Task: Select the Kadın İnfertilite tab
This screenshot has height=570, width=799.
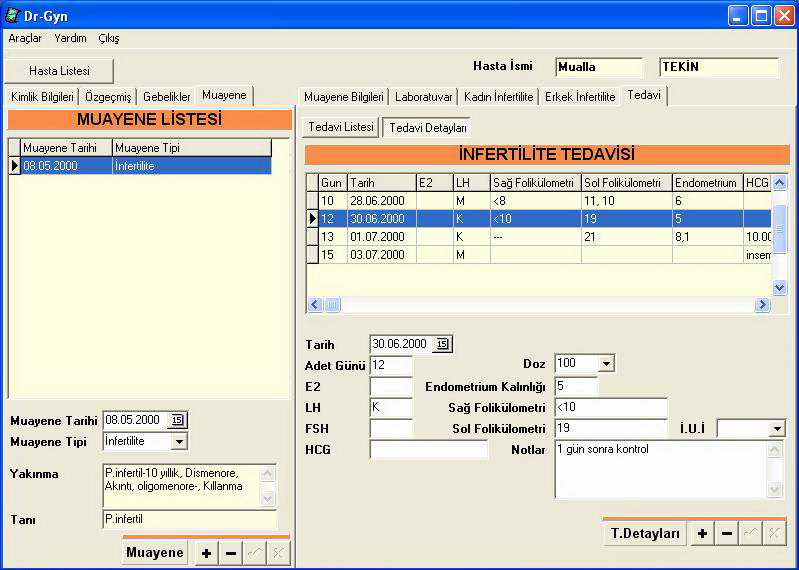Action: 498,97
